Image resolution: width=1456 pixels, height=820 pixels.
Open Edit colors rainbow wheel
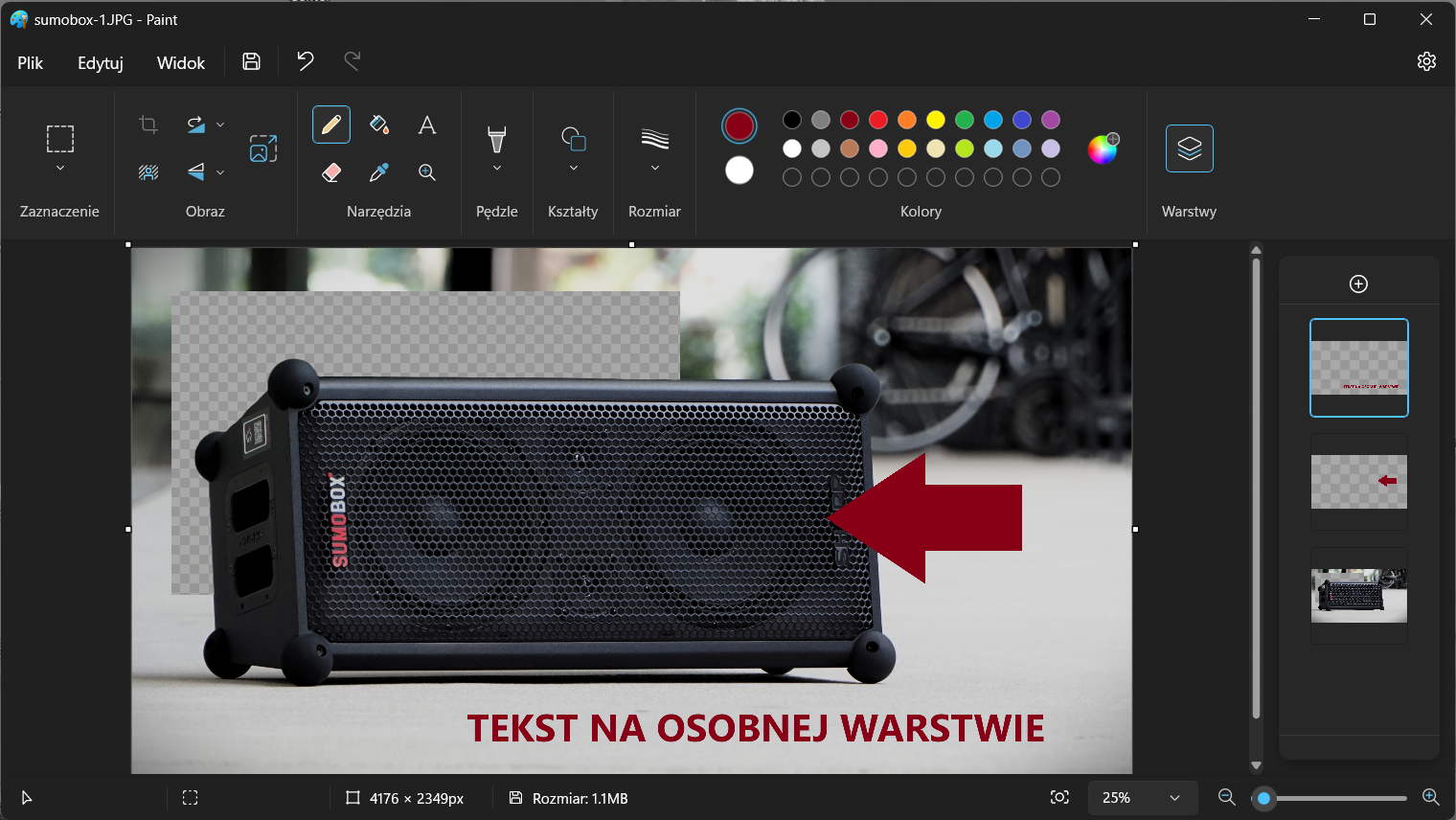[x=1103, y=148]
